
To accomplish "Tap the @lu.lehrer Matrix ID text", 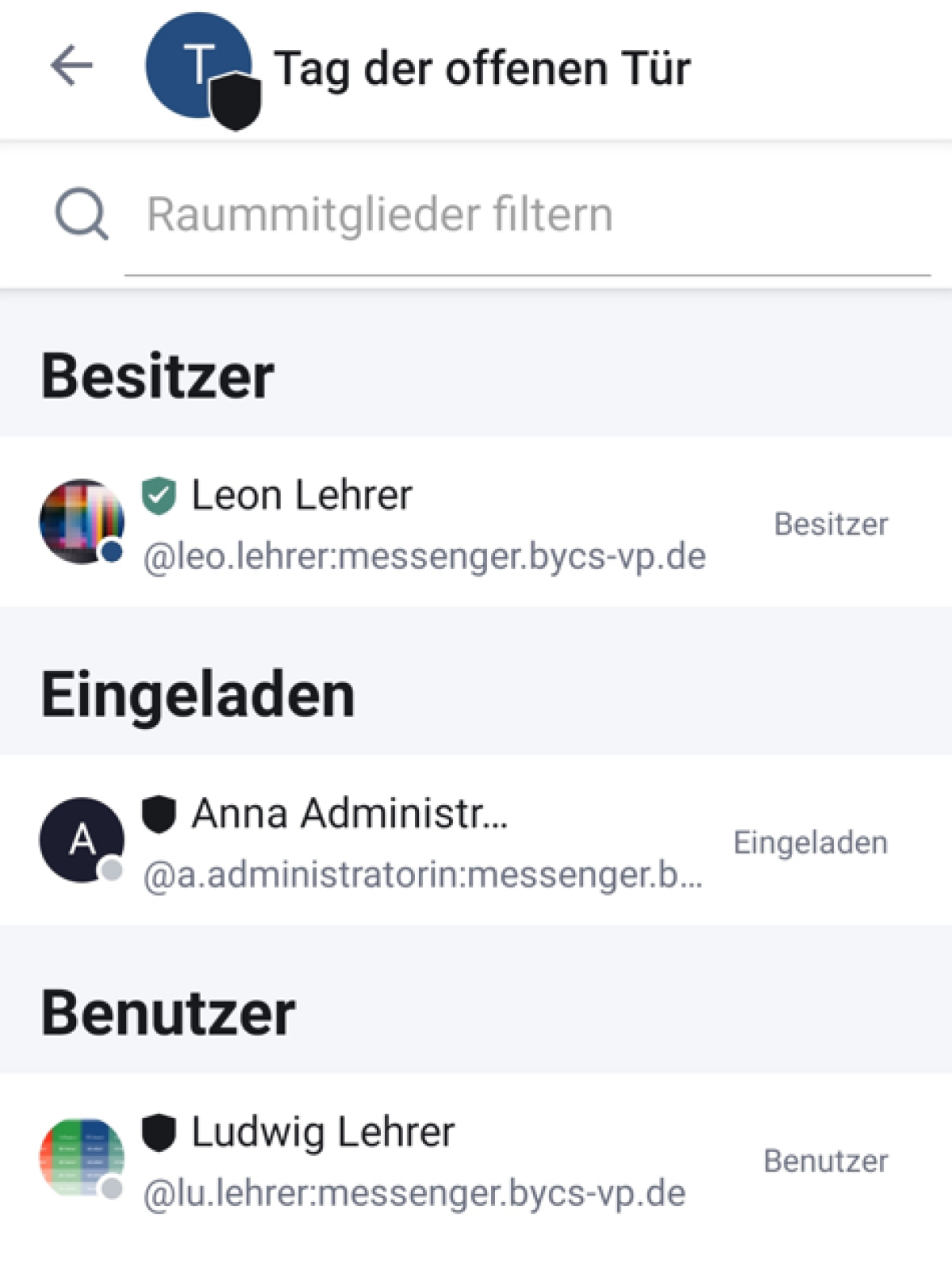I will click(414, 1193).
